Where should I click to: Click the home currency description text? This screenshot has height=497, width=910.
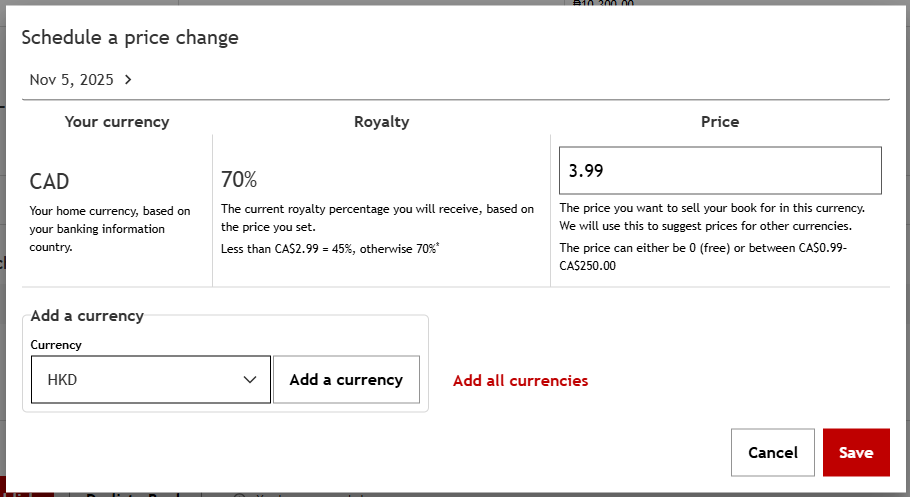(110, 229)
